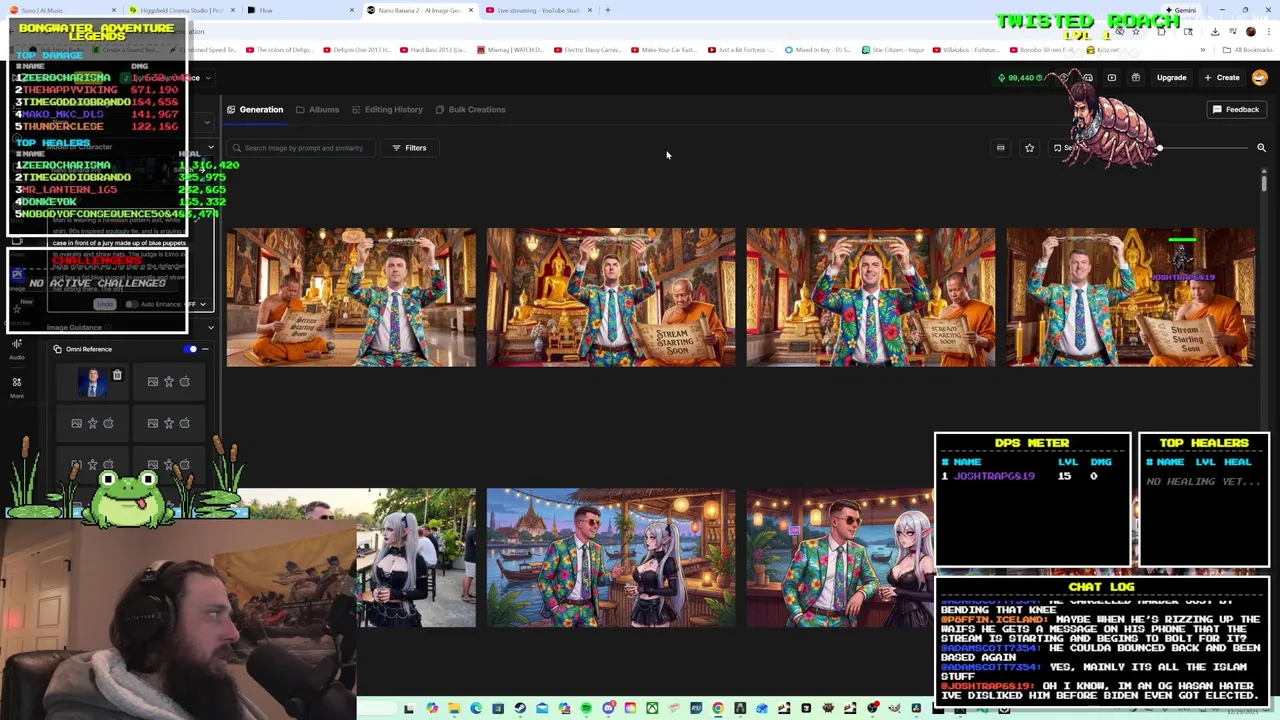Open the video tutorials play icon in header
Viewport: 1280px width, 720px height.
pos(1112,77)
